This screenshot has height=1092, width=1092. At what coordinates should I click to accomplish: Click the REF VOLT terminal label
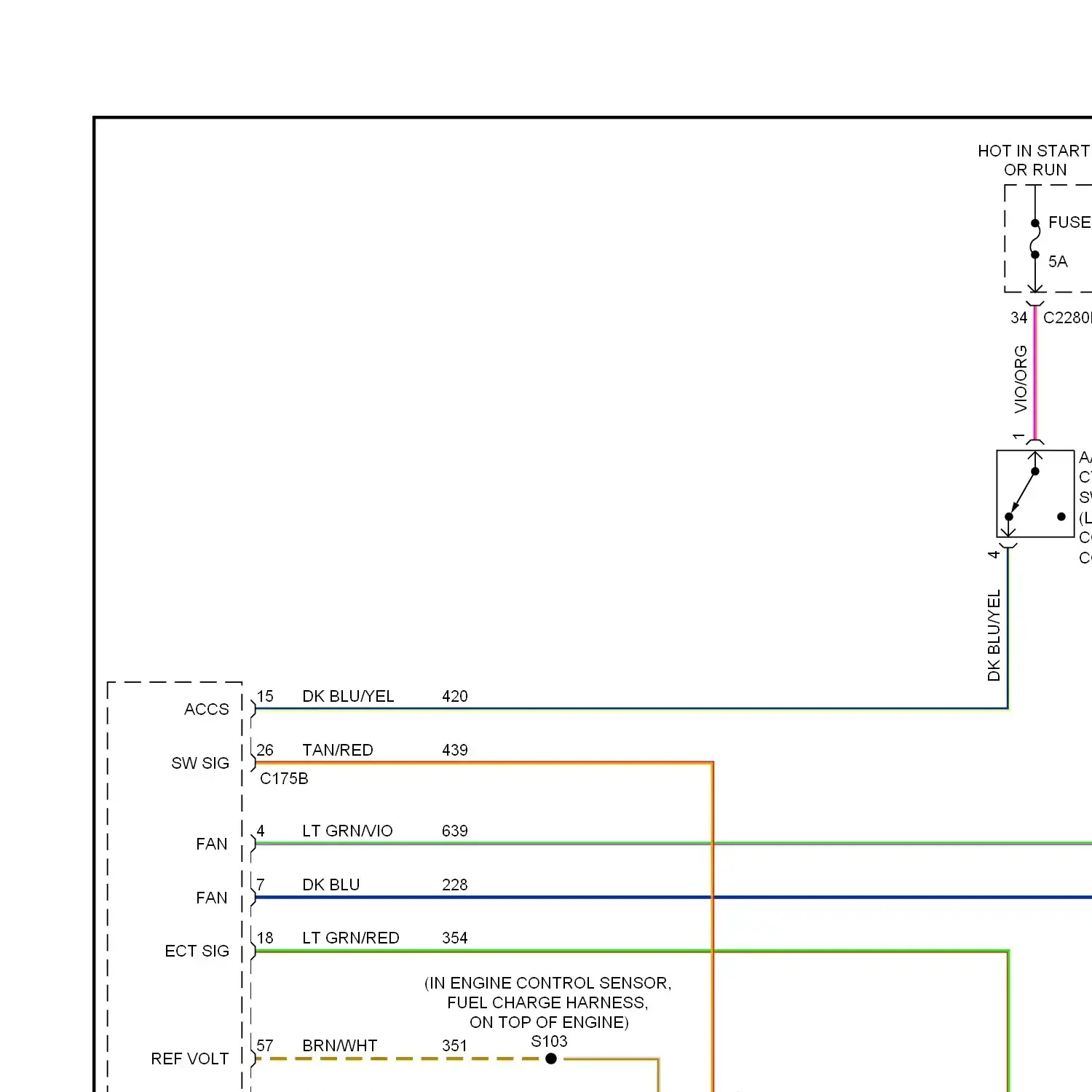click(x=189, y=1059)
